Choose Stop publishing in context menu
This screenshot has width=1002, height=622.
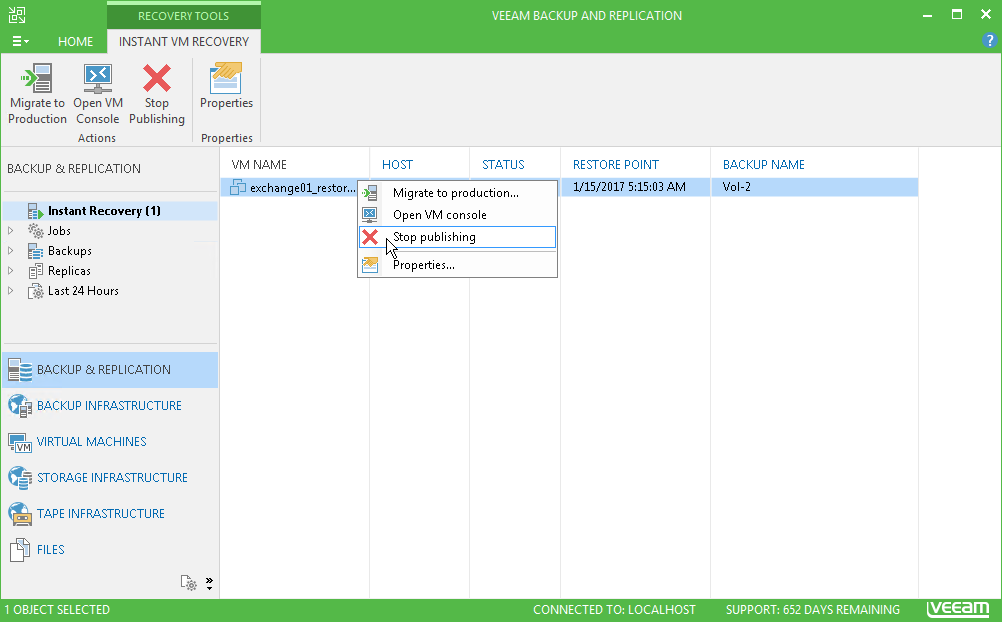pyautogui.click(x=457, y=237)
